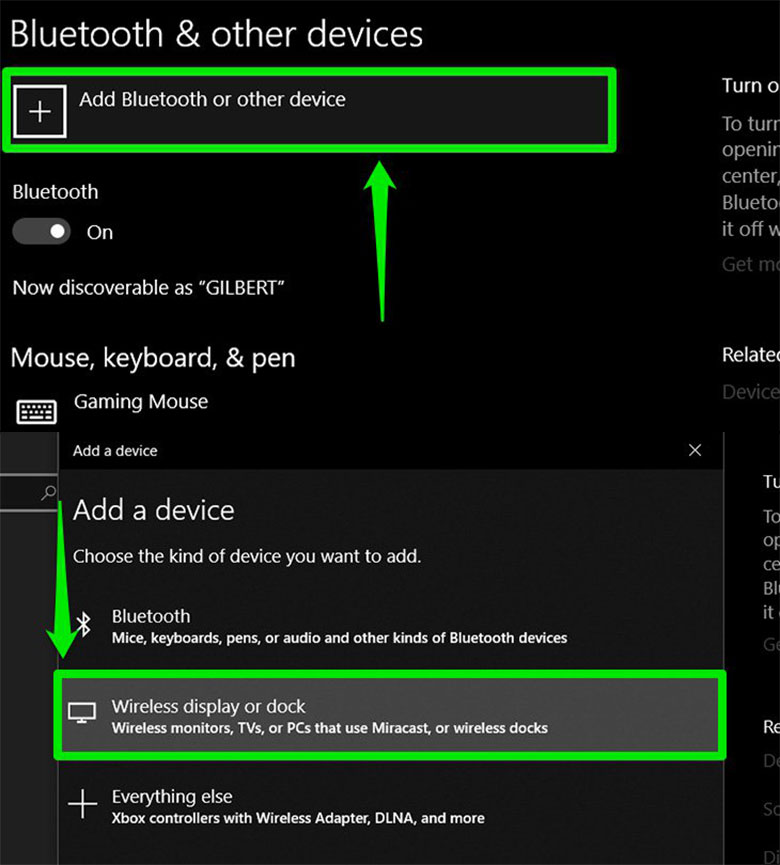Screen dimensions: 780x865
Task: Open the 'Device' link under Related settings
Action: click(x=750, y=392)
